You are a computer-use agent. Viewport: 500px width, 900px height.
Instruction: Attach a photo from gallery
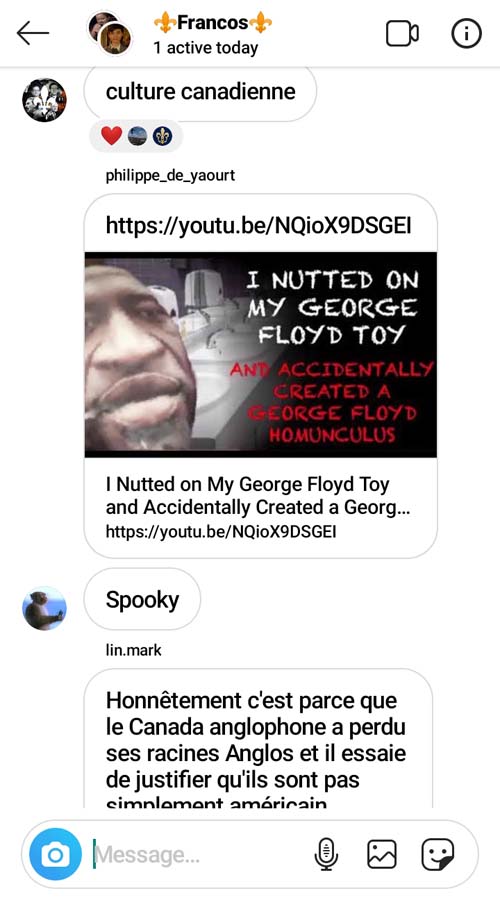(x=382, y=854)
